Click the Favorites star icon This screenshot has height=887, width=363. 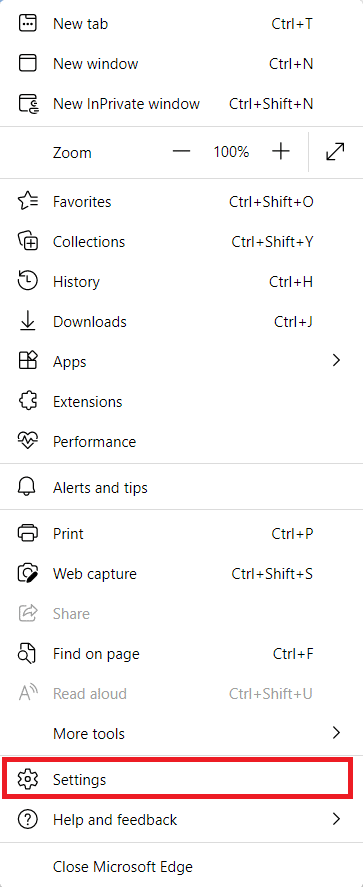click(x=28, y=201)
